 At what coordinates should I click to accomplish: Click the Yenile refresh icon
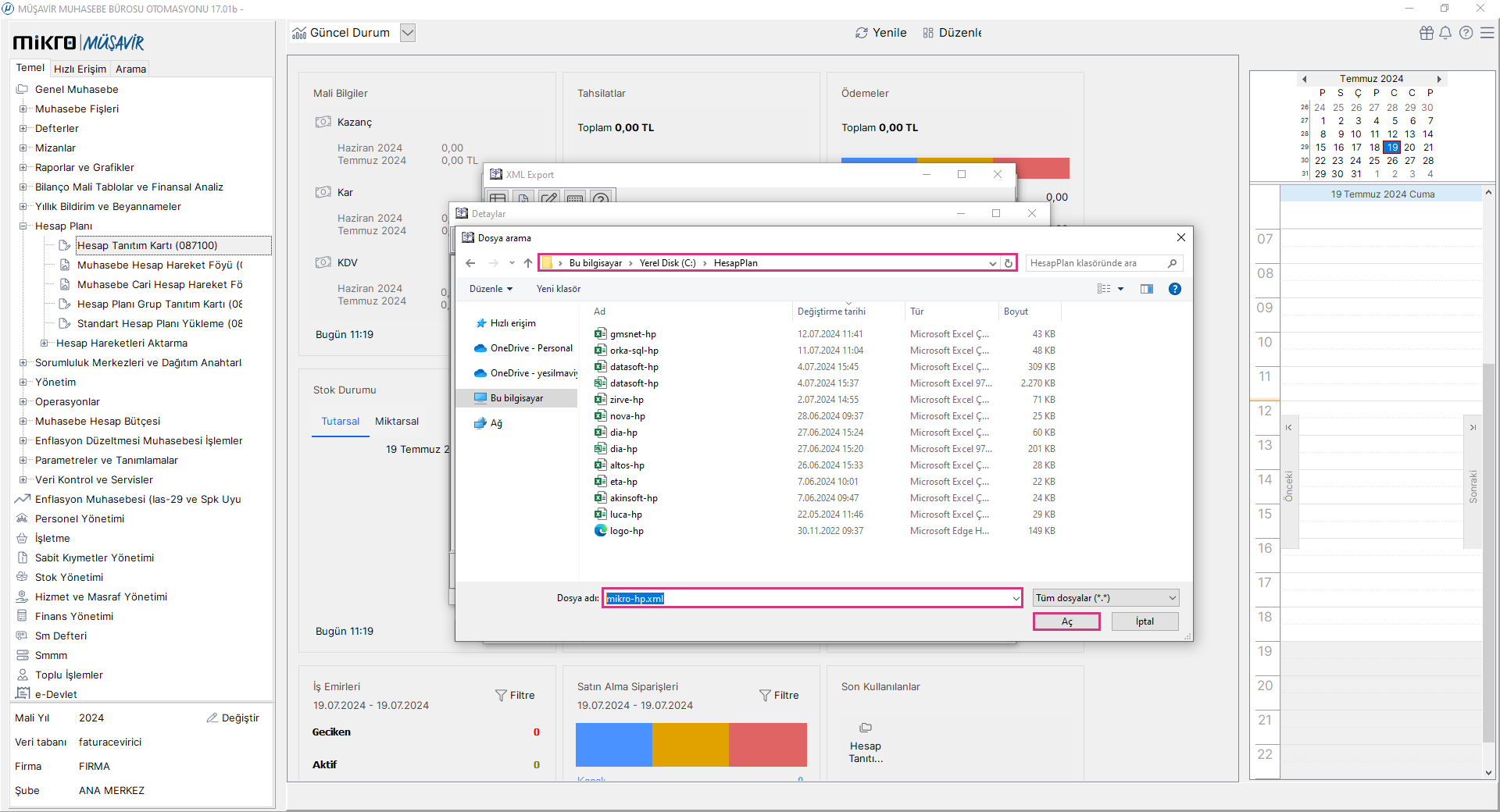pyautogui.click(x=862, y=33)
